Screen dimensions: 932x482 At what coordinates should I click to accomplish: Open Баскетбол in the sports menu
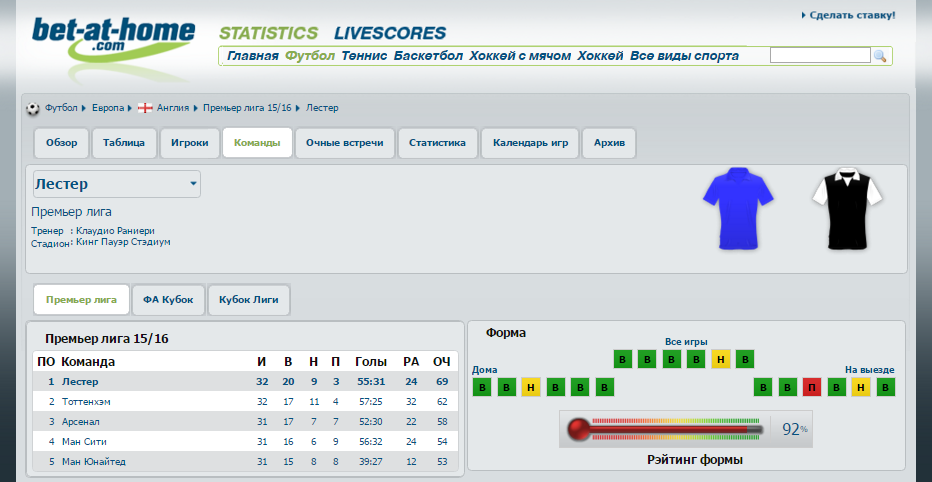tap(428, 56)
